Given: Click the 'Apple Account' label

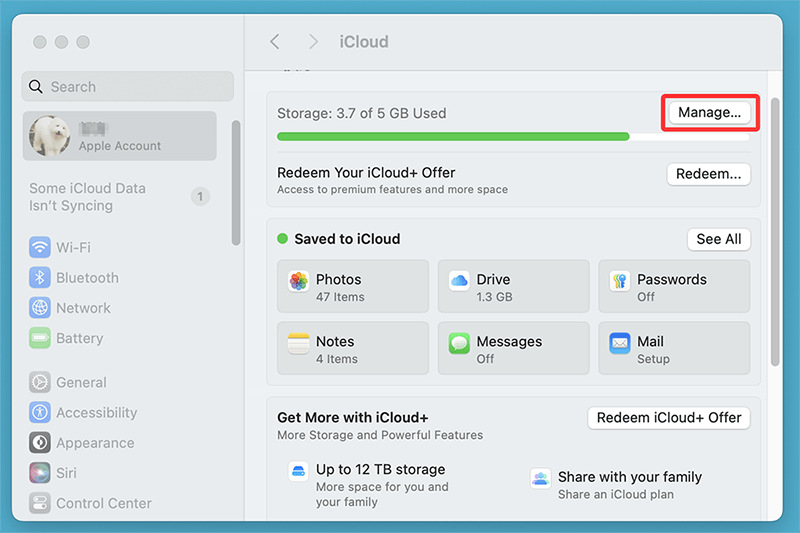Looking at the screenshot, I should point(119,146).
